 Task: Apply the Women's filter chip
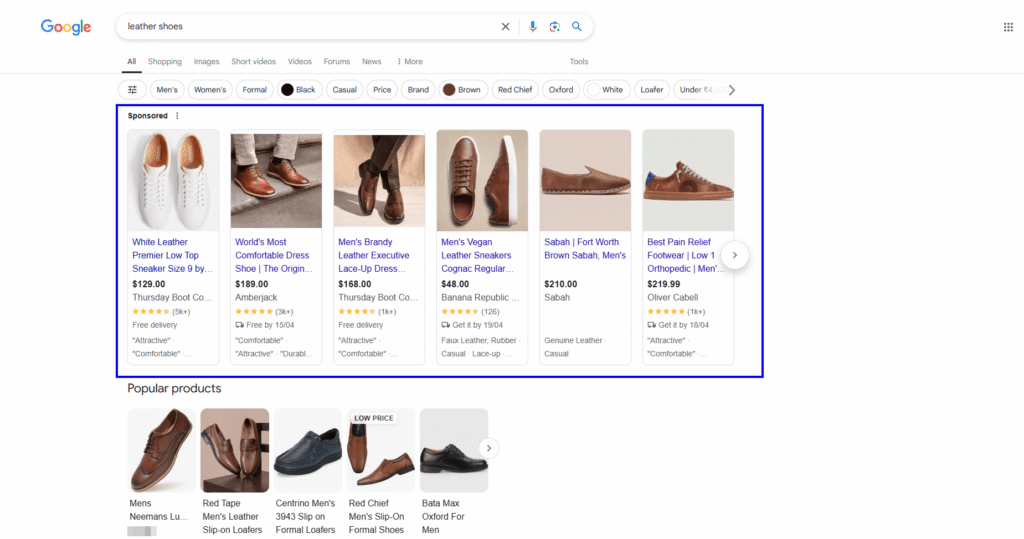210,90
